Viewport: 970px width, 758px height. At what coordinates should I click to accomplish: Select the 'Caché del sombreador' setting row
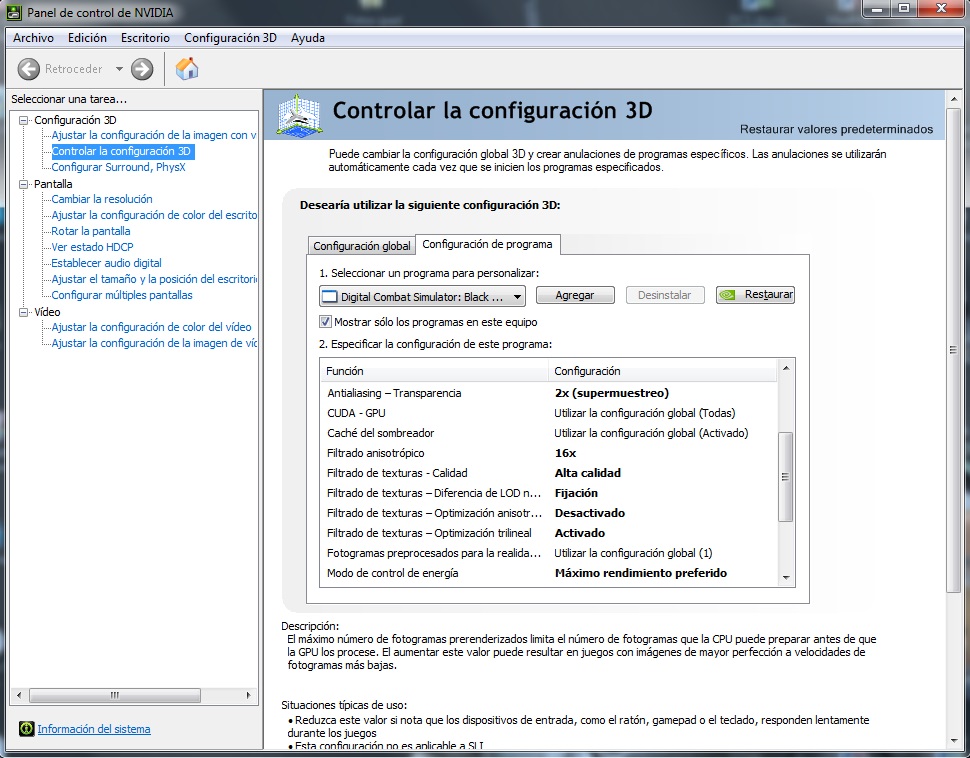[x=549, y=433]
